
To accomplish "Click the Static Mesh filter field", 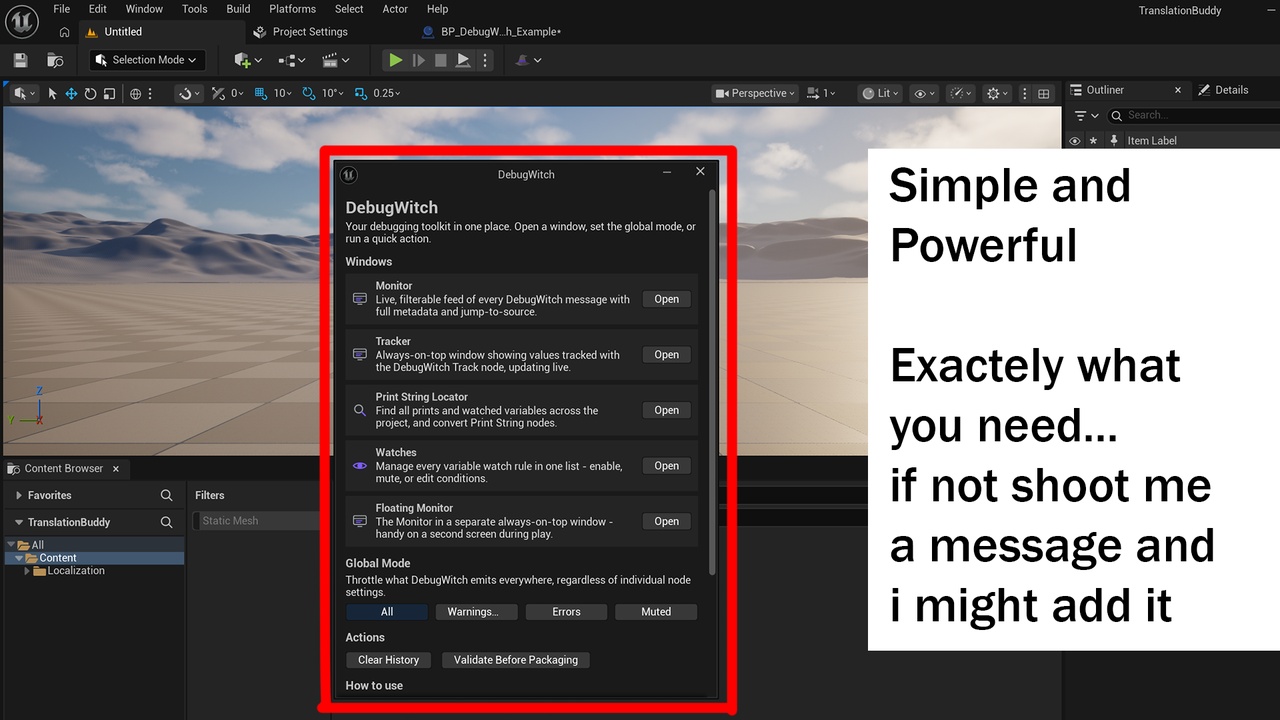I will (255, 521).
